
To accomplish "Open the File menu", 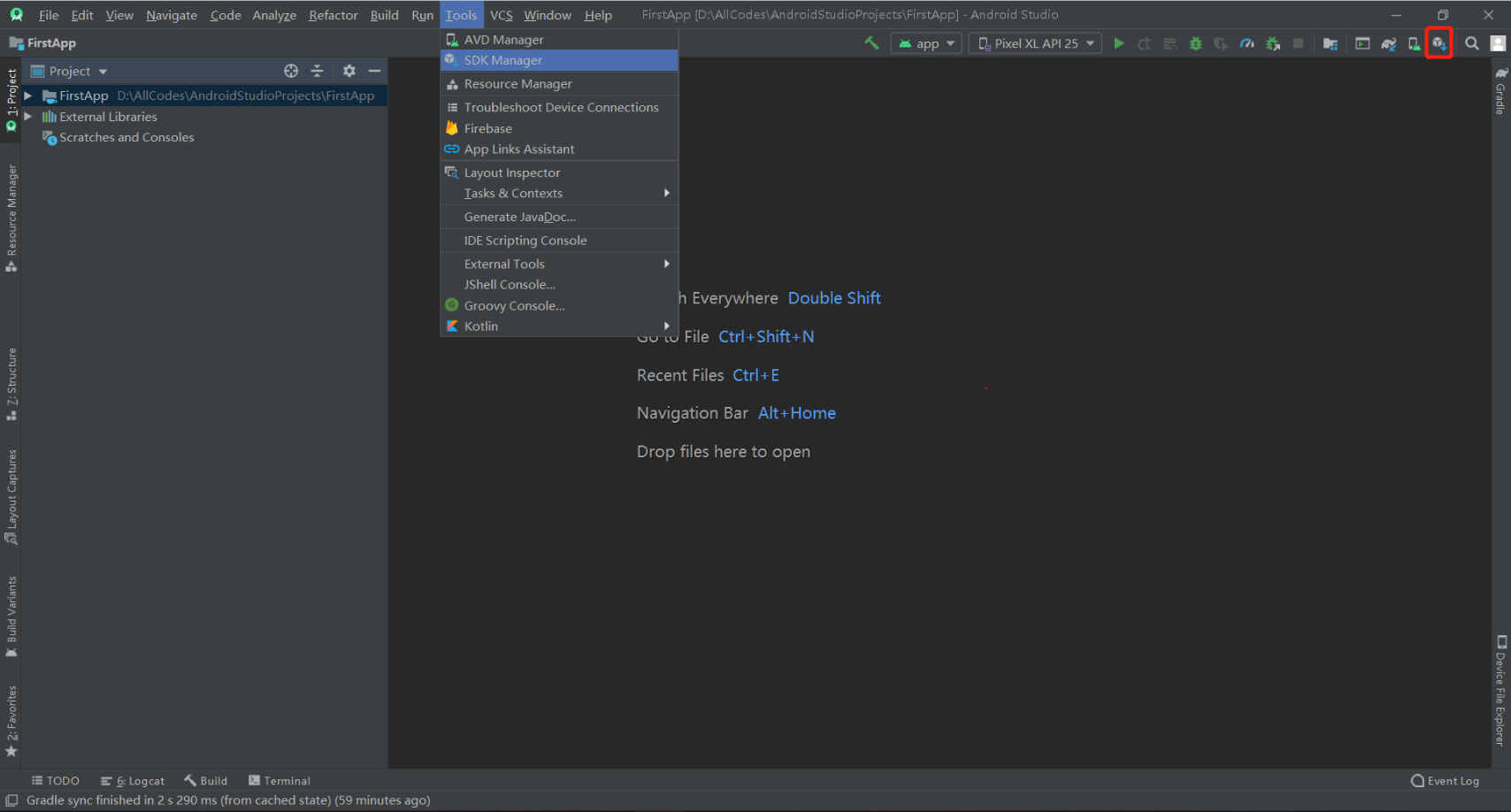I will (x=49, y=15).
